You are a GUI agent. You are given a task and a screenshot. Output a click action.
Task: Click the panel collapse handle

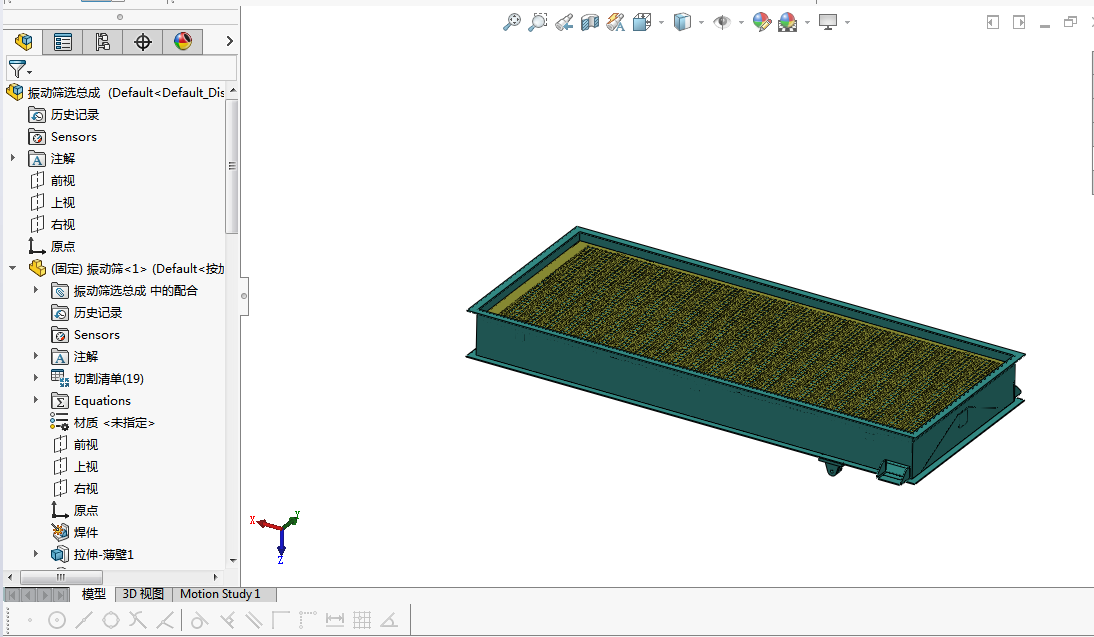(x=244, y=296)
